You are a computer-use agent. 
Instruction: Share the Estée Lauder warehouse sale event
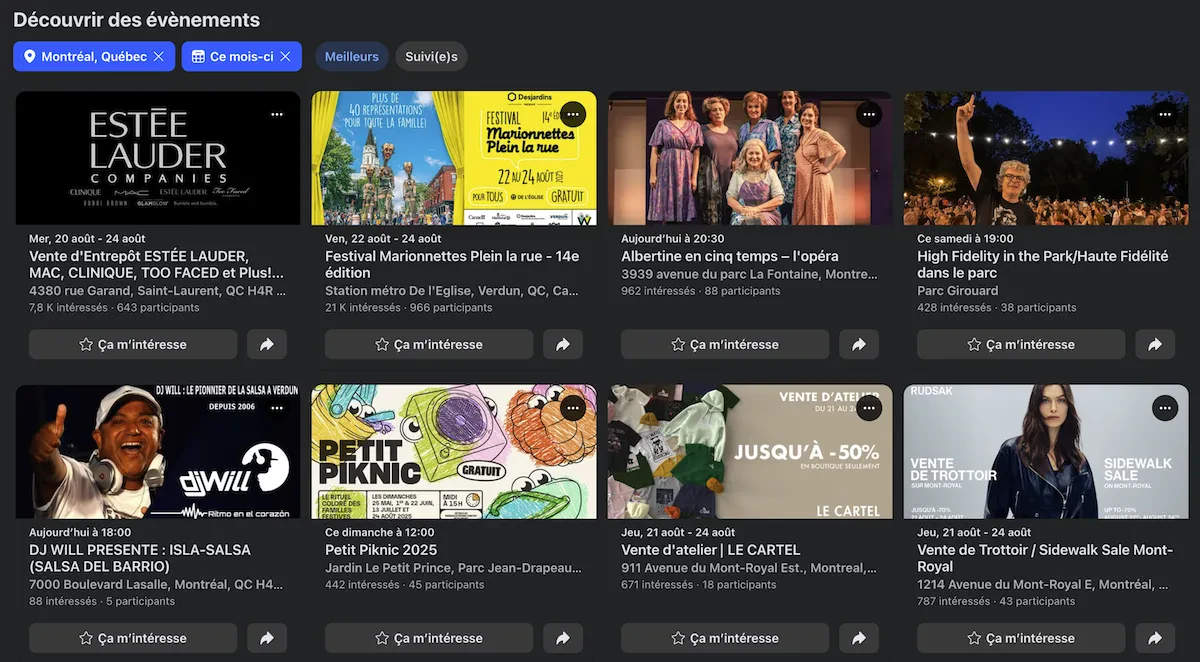click(267, 344)
